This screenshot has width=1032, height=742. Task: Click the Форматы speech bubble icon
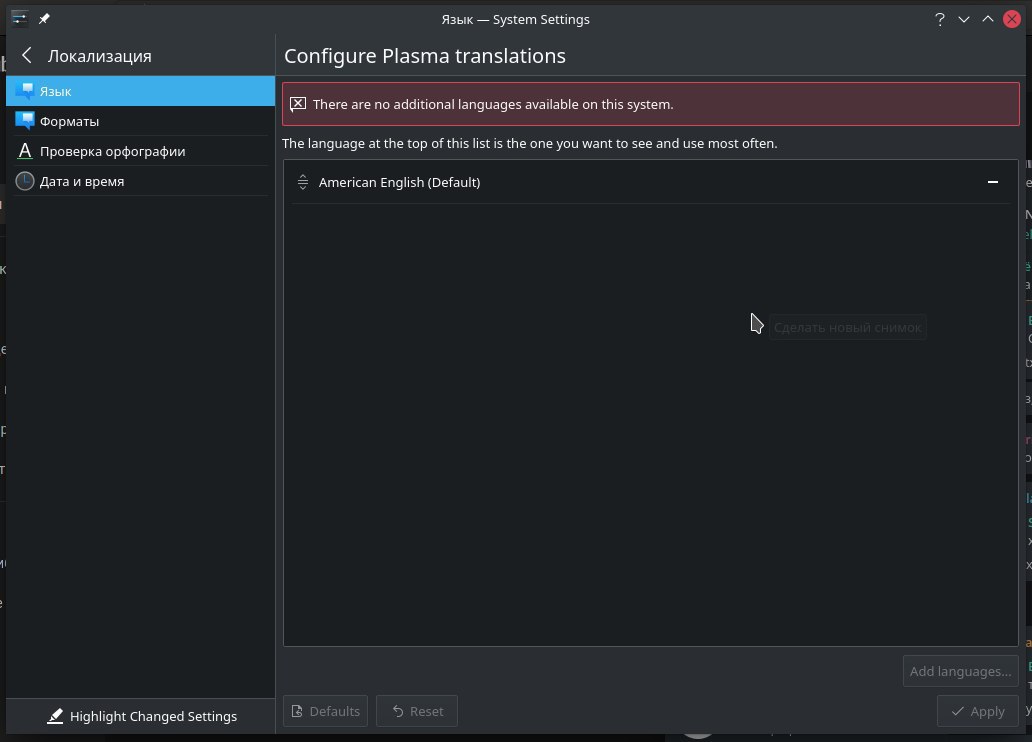[25, 121]
